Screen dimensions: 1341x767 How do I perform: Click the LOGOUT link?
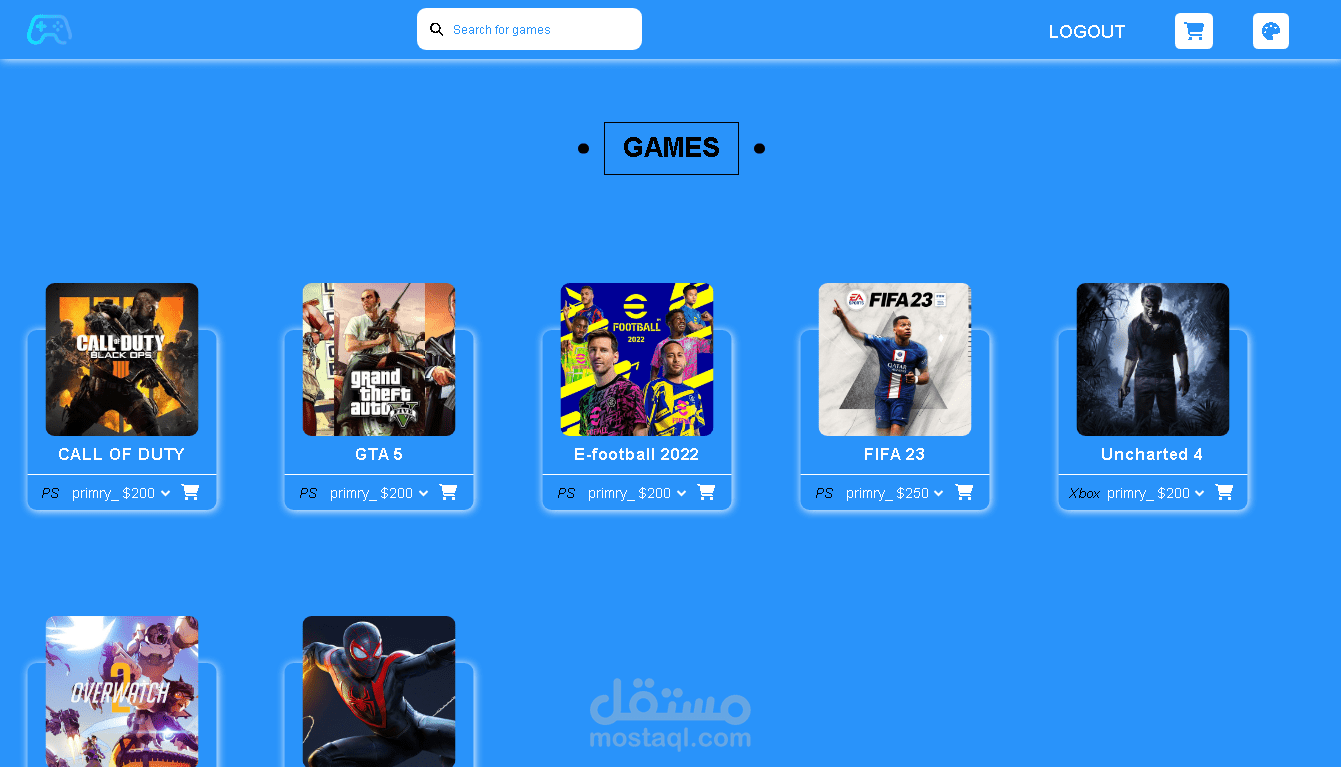tap(1087, 32)
